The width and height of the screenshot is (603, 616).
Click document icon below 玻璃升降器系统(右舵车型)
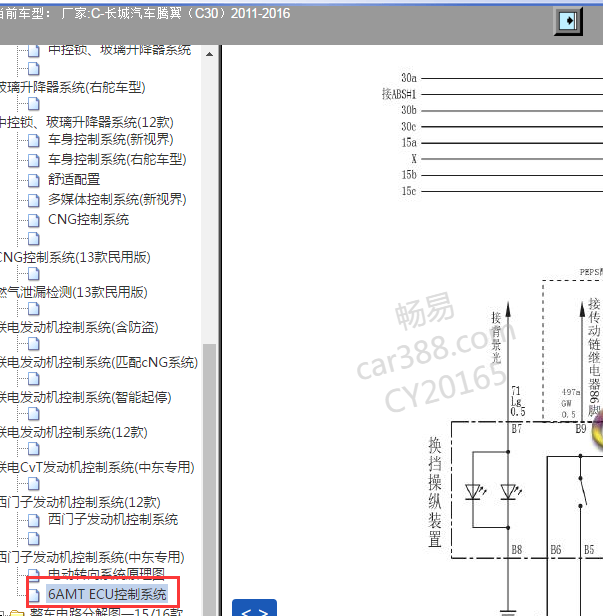34,104
